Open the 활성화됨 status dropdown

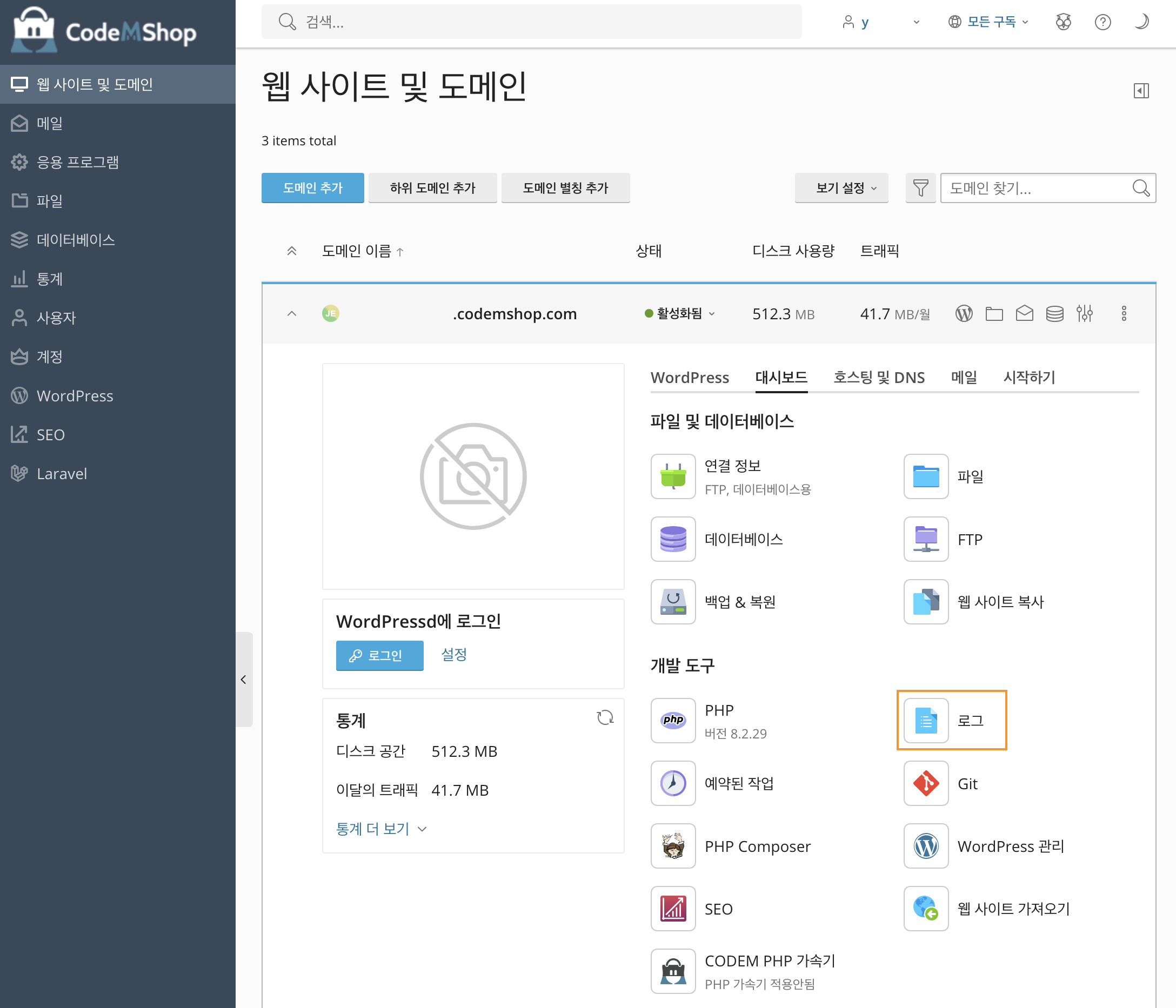click(680, 314)
